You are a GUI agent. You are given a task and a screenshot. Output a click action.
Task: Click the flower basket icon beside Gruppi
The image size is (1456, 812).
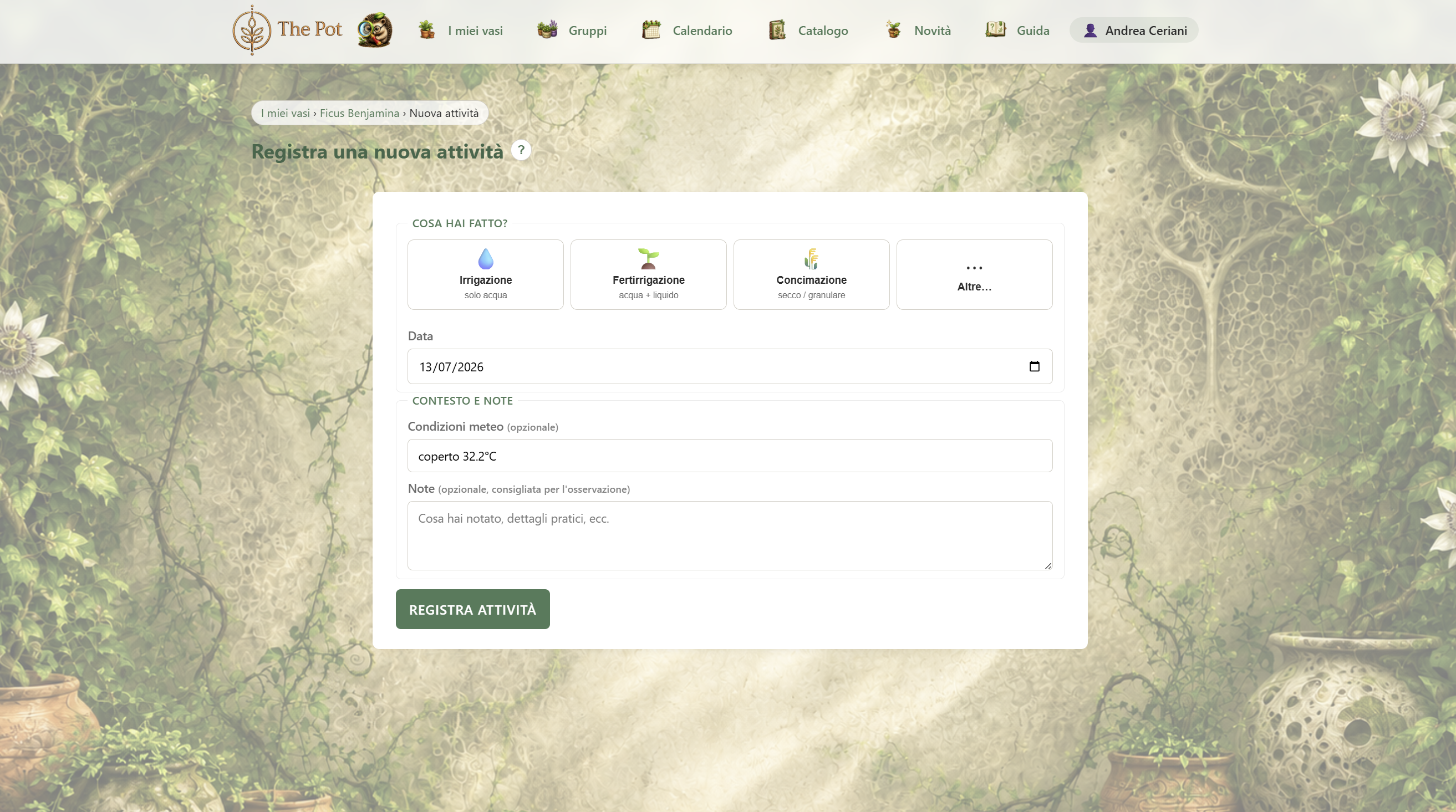[x=547, y=30]
